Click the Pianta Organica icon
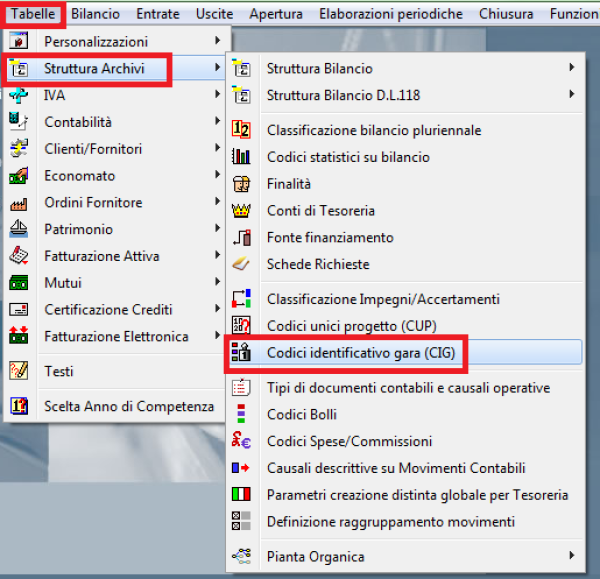Viewport: 600px width, 579px height. (x=241, y=556)
